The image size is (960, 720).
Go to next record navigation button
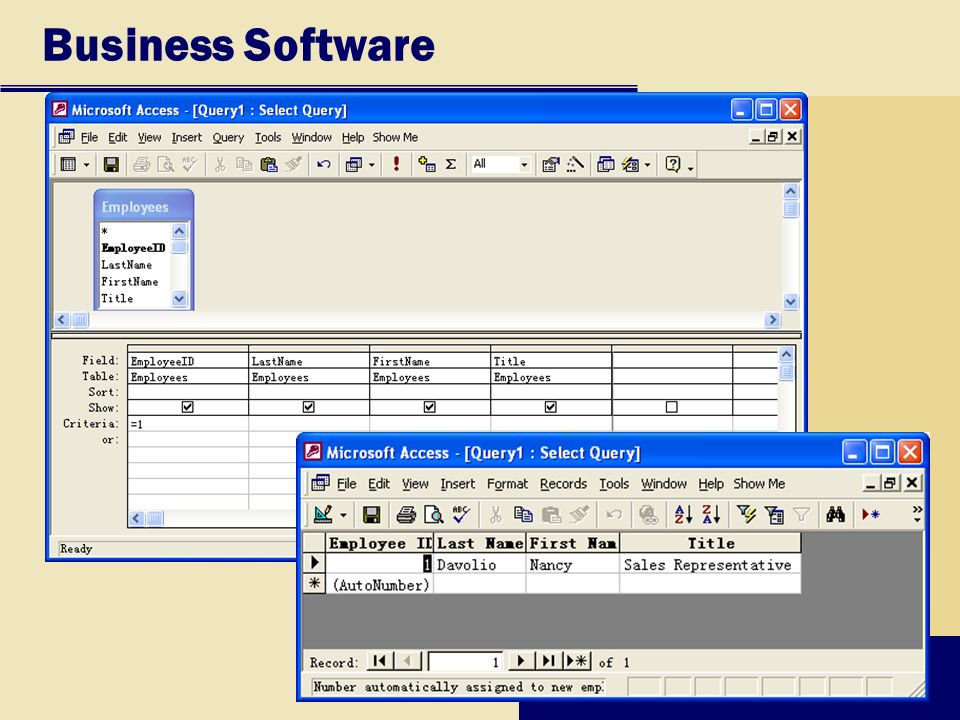[521, 661]
